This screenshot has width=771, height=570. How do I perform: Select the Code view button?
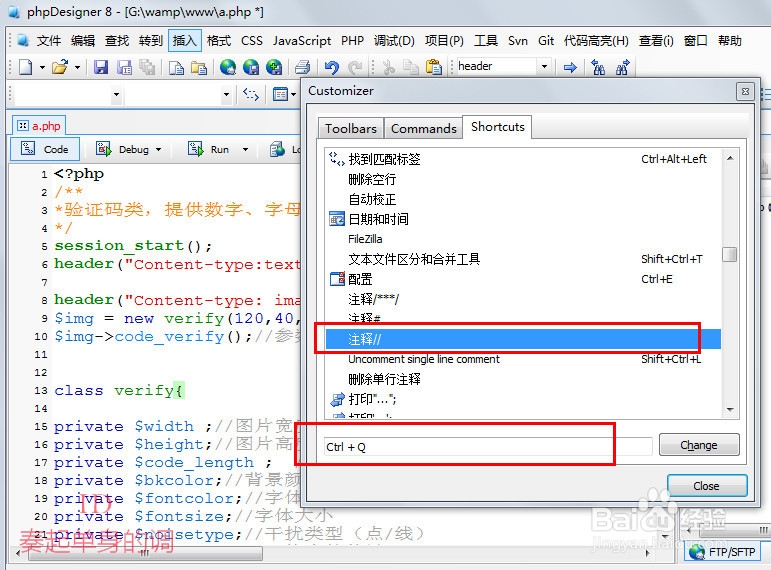[45, 149]
